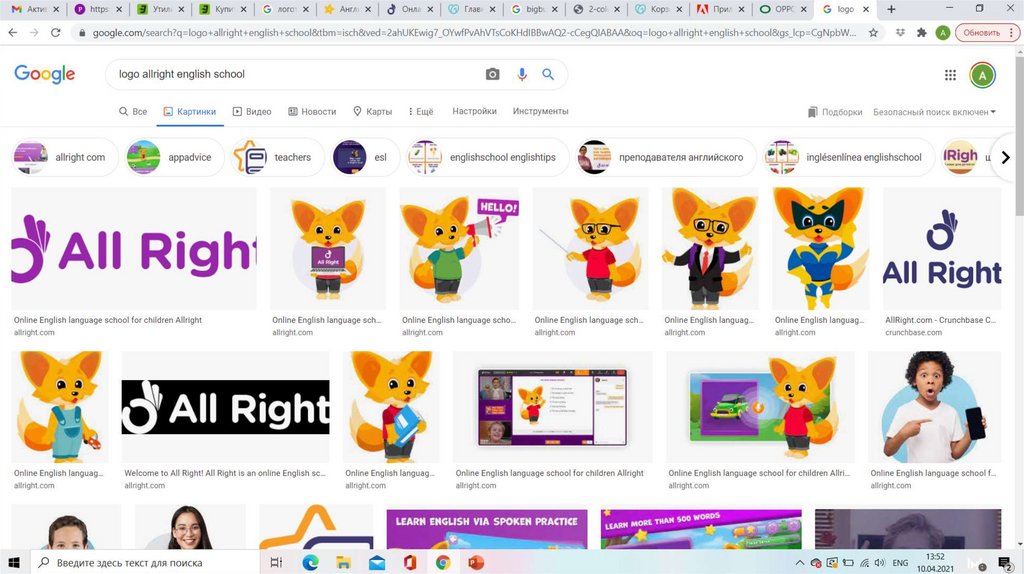
Task: Click the magnifier search button
Action: [548, 74]
